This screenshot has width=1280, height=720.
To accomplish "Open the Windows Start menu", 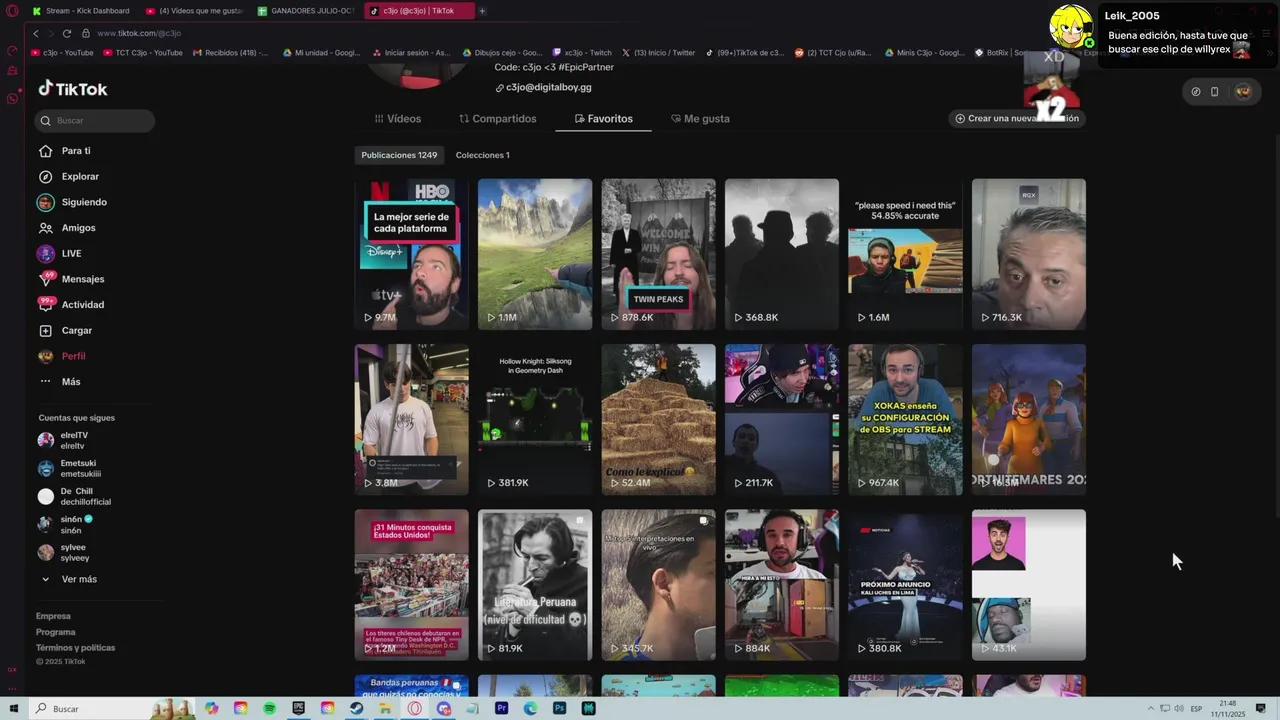I will (14, 708).
